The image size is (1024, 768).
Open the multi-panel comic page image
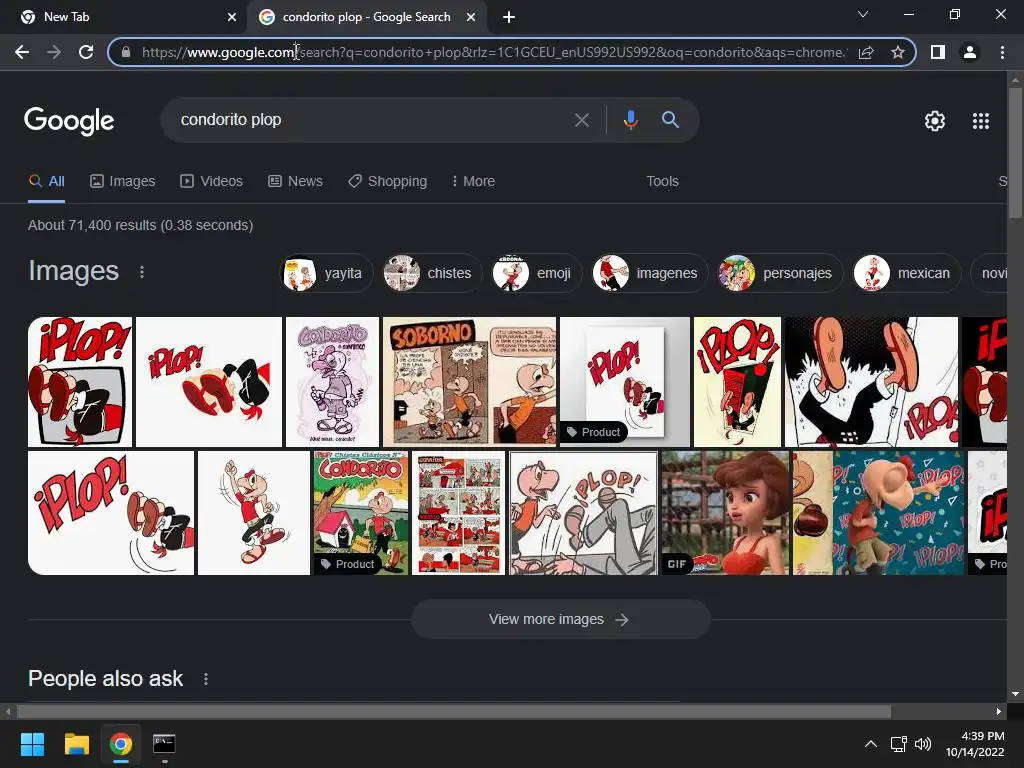(x=458, y=513)
